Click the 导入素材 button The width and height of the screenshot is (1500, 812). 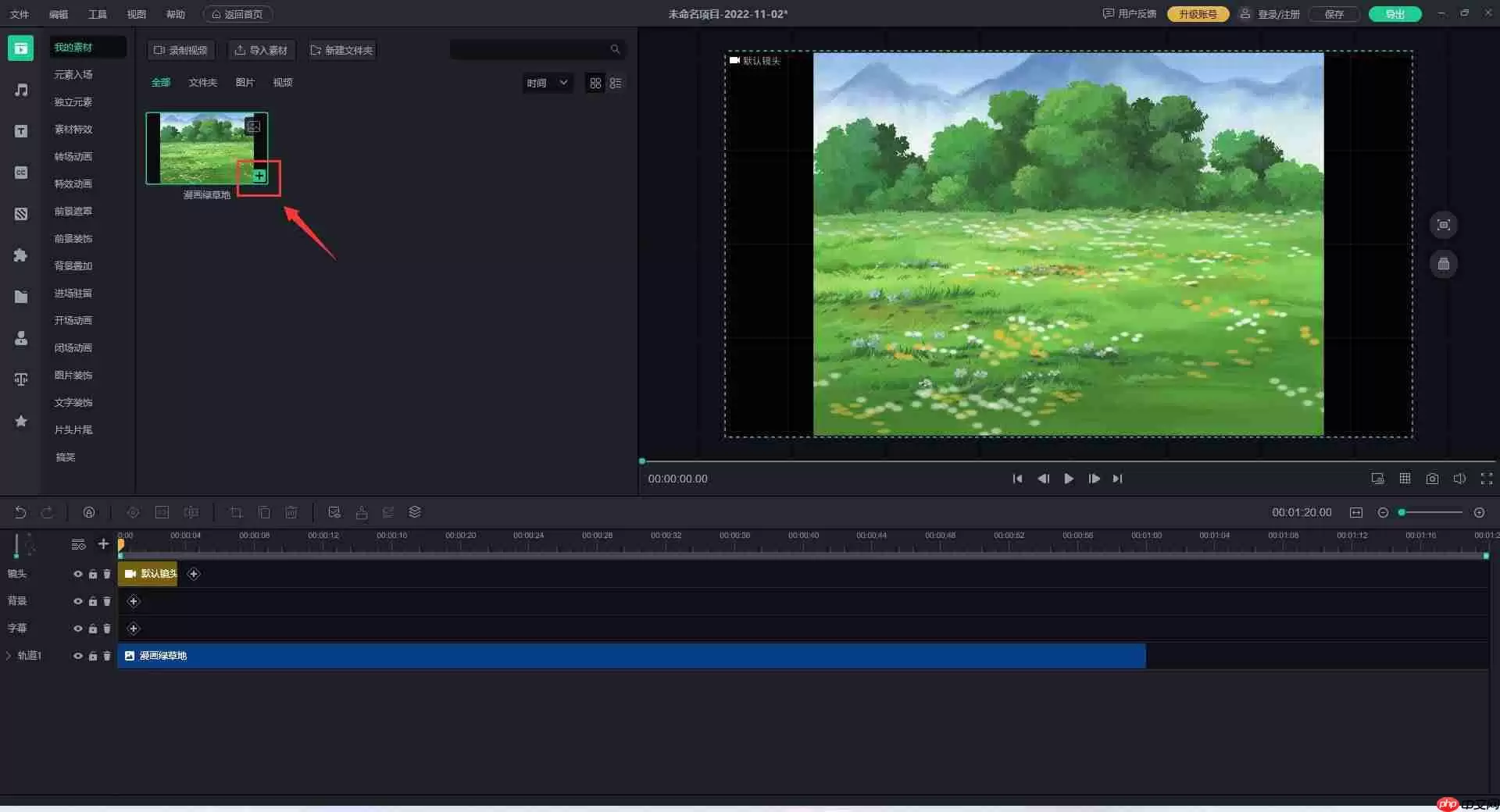pyautogui.click(x=262, y=50)
